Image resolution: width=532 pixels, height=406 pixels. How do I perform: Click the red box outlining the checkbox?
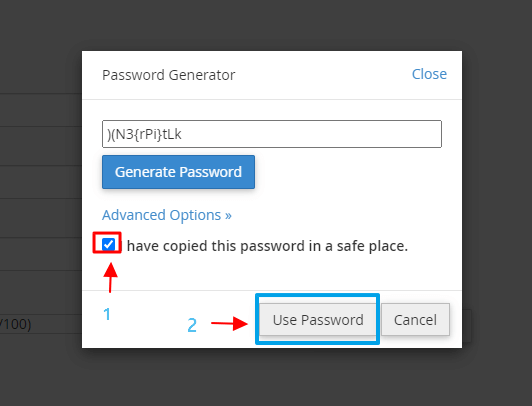point(107,243)
